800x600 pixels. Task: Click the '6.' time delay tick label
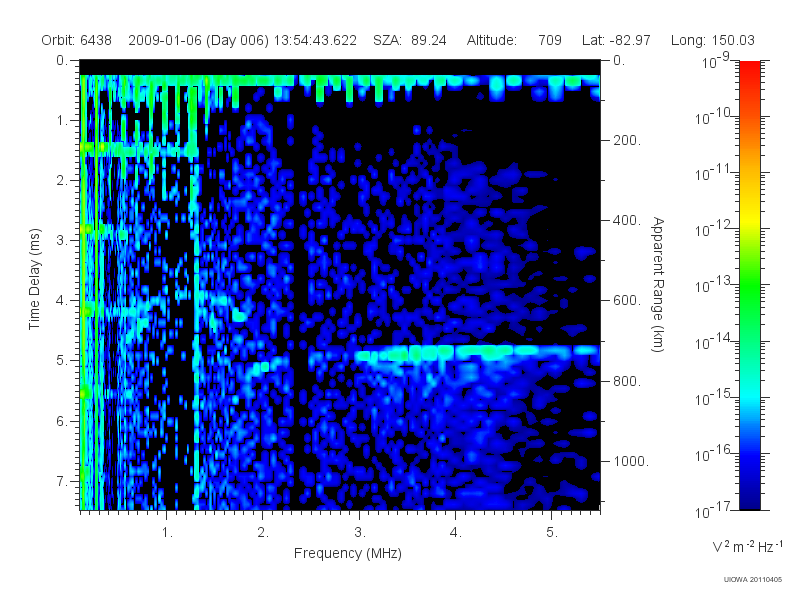click(62, 421)
